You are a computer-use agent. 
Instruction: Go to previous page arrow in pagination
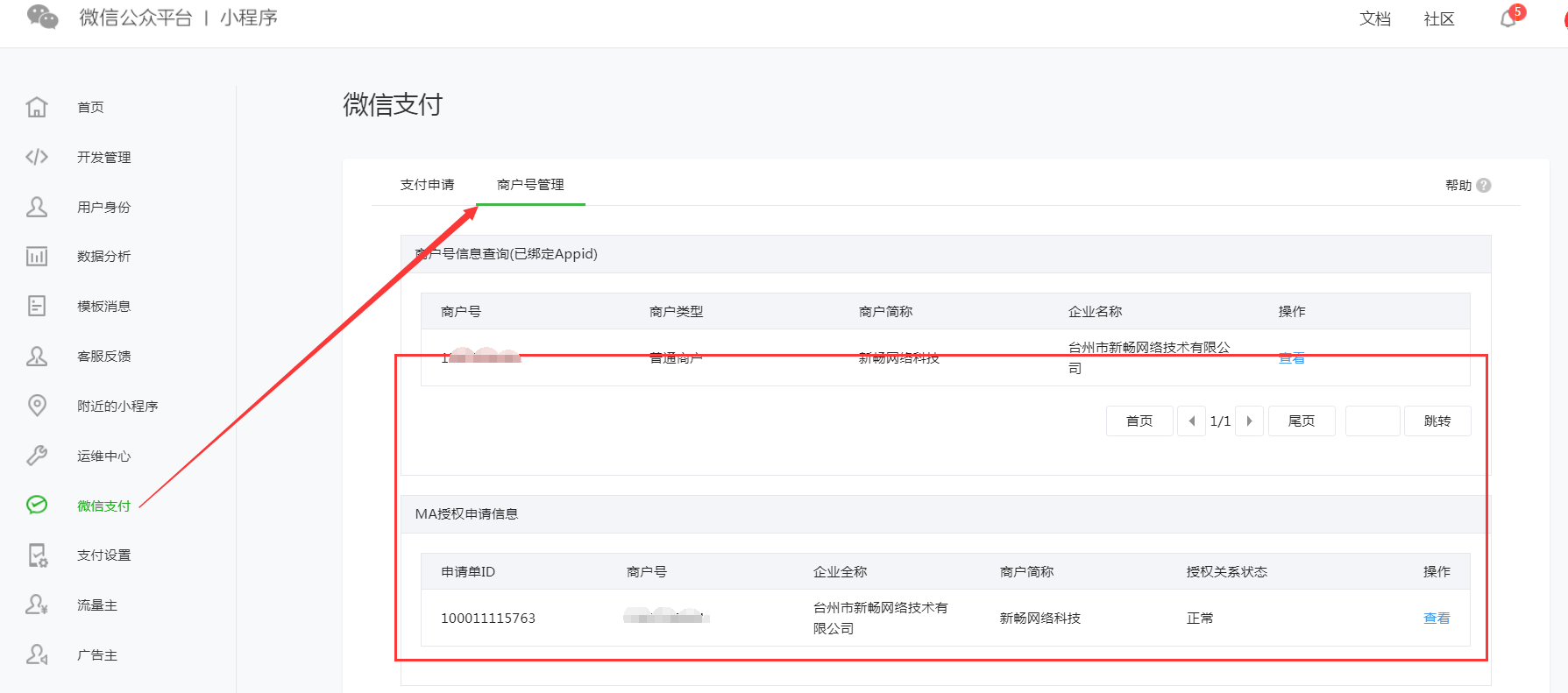[x=1191, y=421]
